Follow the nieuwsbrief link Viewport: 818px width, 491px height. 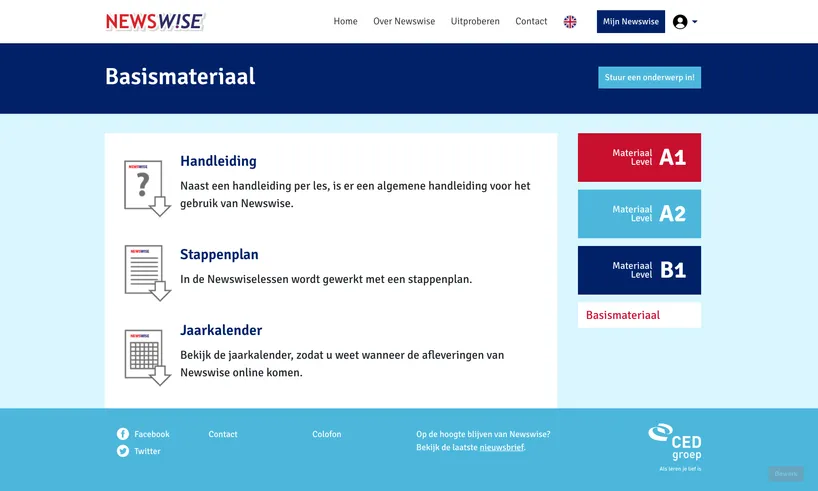click(x=501, y=447)
